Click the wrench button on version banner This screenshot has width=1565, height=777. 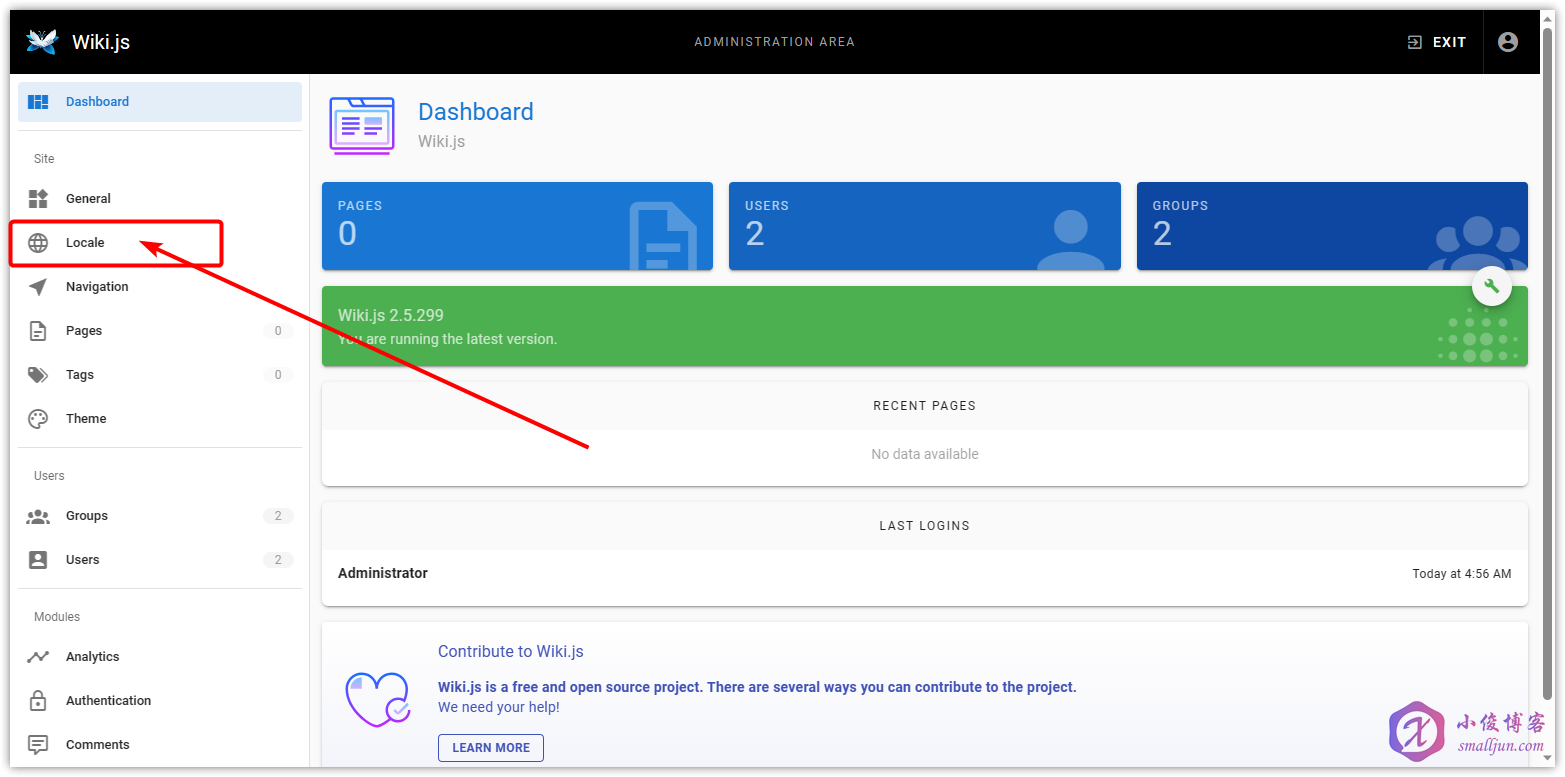click(1492, 287)
